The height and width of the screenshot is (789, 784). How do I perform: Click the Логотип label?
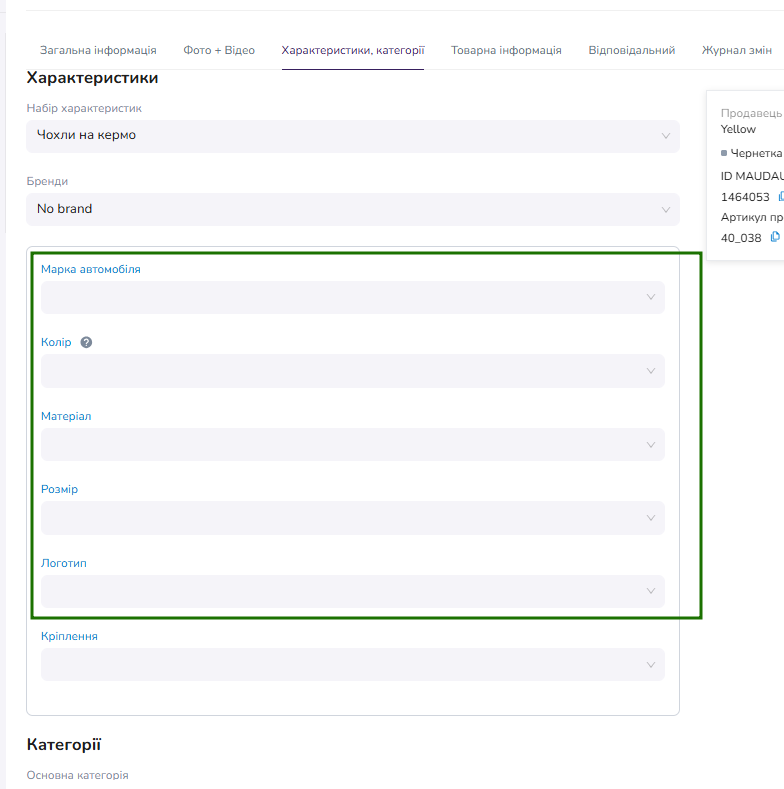[63, 563]
